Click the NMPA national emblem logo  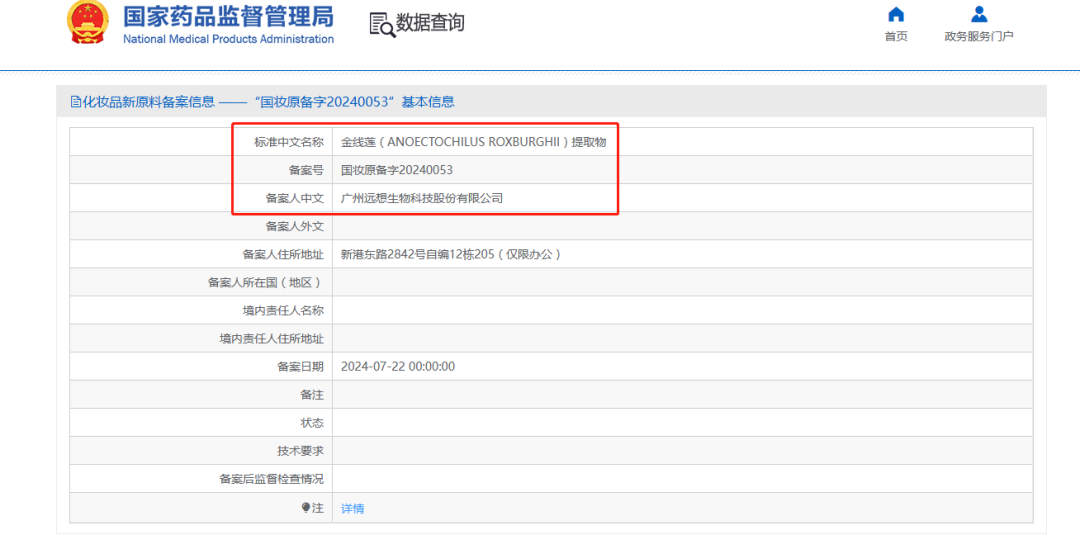coord(89,23)
